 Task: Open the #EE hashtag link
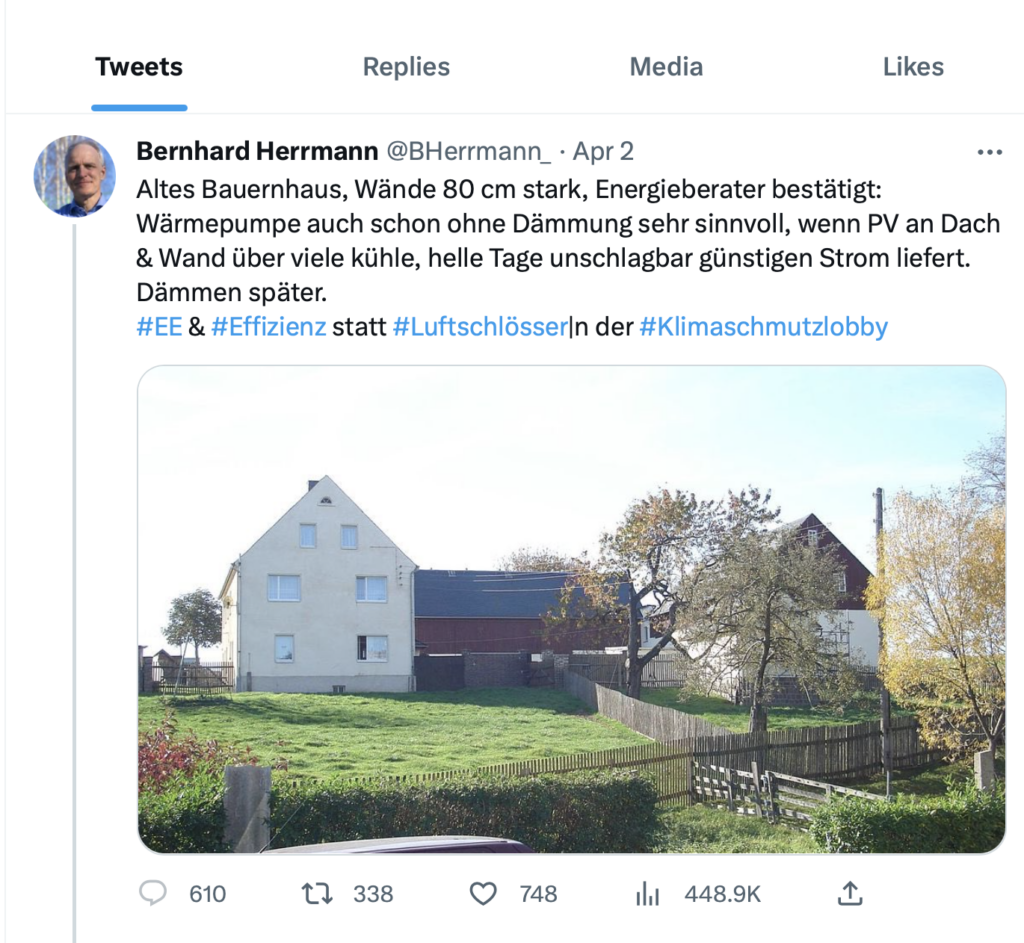(x=159, y=327)
